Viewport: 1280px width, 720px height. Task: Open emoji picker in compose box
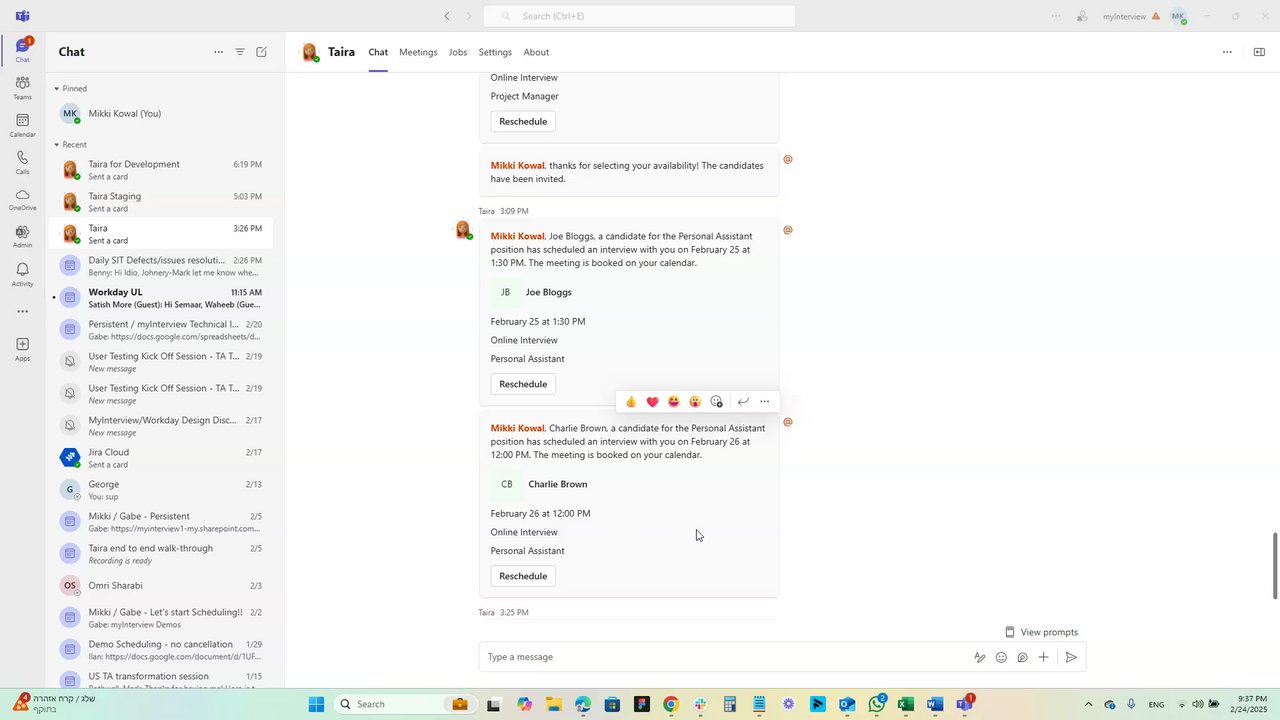point(1001,657)
